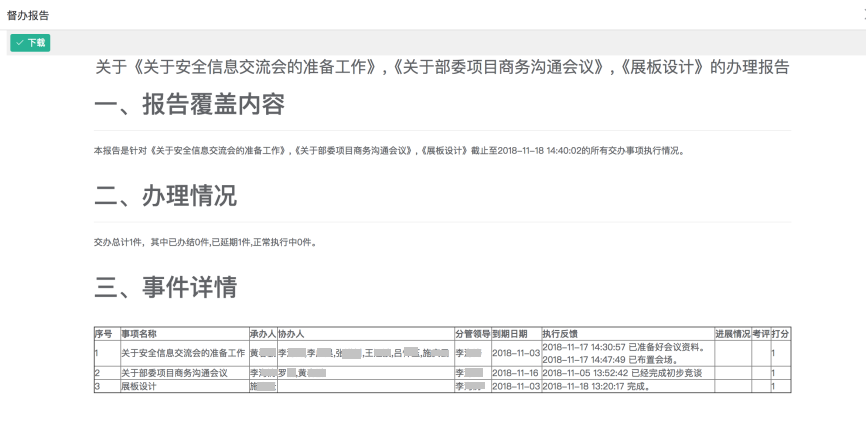The image size is (866, 436).
Task: Click the 督办报告 window title
Action: pos(27,17)
